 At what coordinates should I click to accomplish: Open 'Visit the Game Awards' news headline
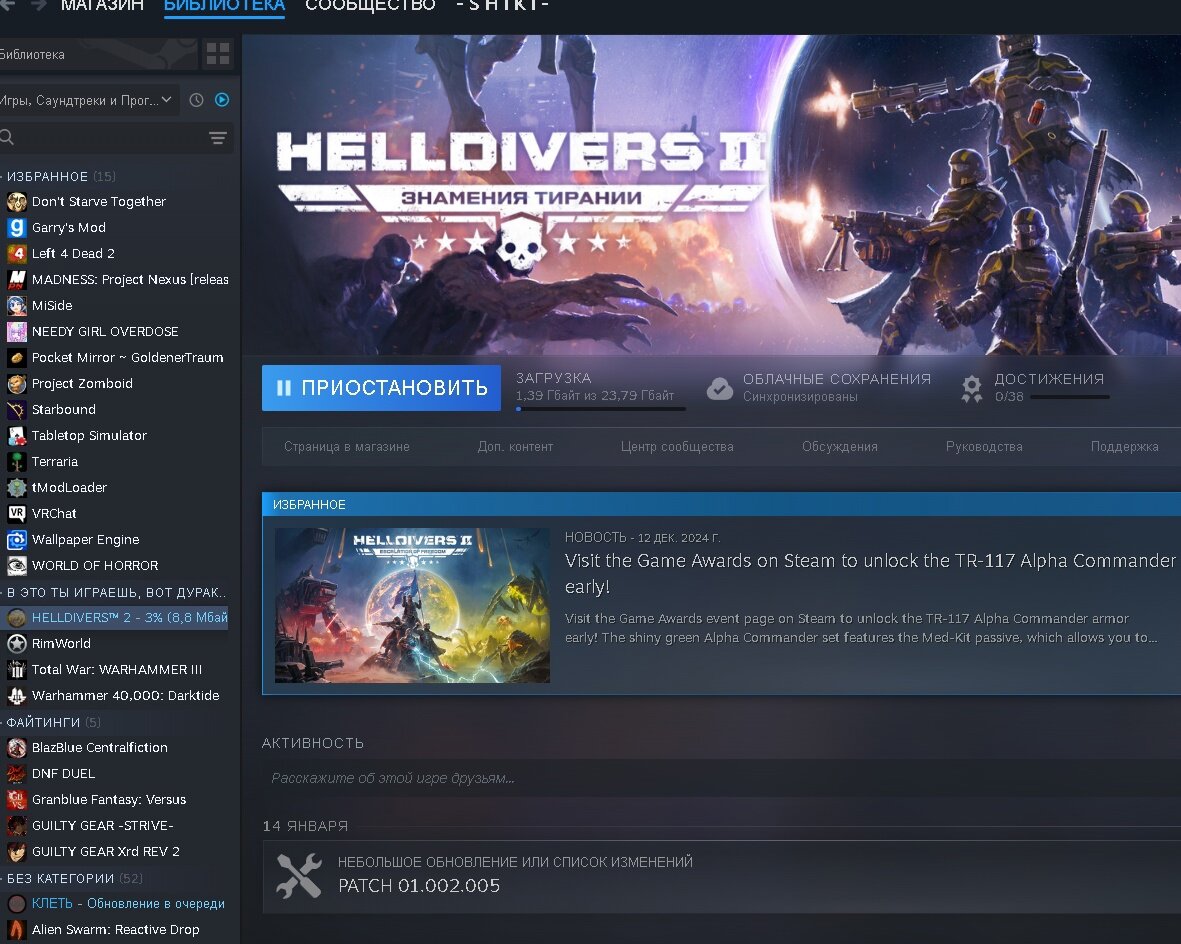tap(870, 573)
